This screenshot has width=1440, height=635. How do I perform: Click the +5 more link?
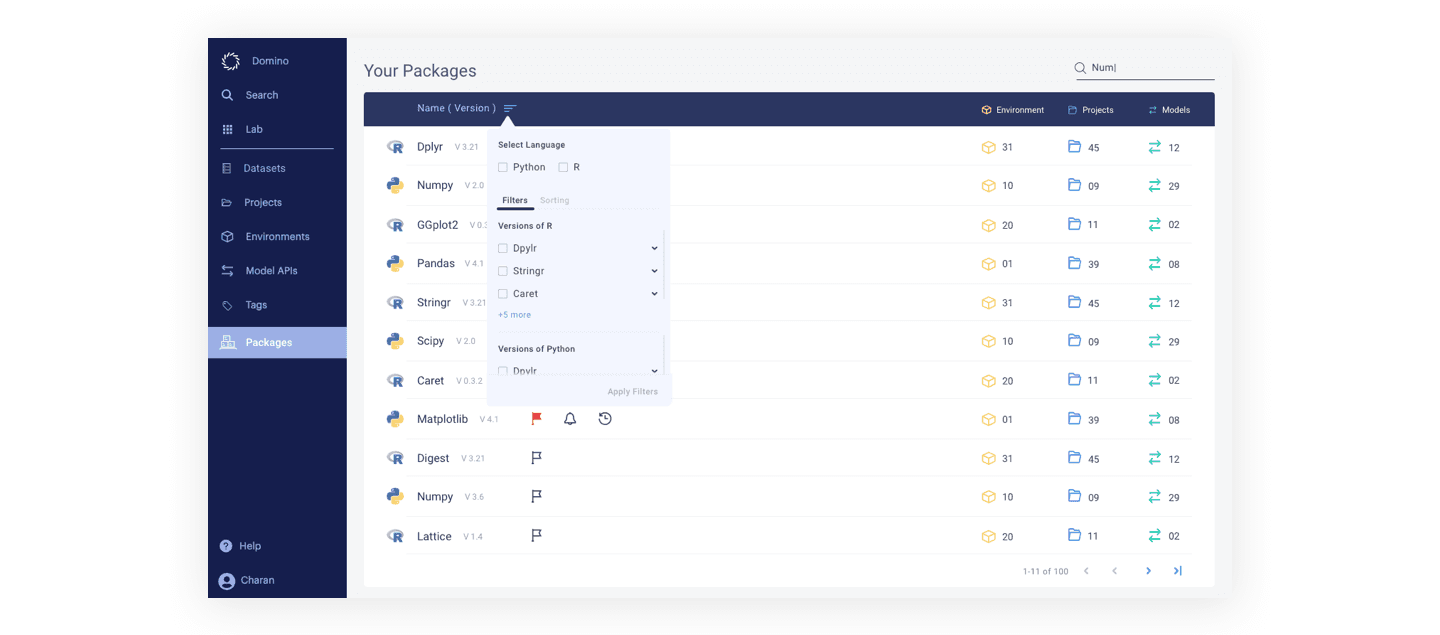click(x=514, y=315)
